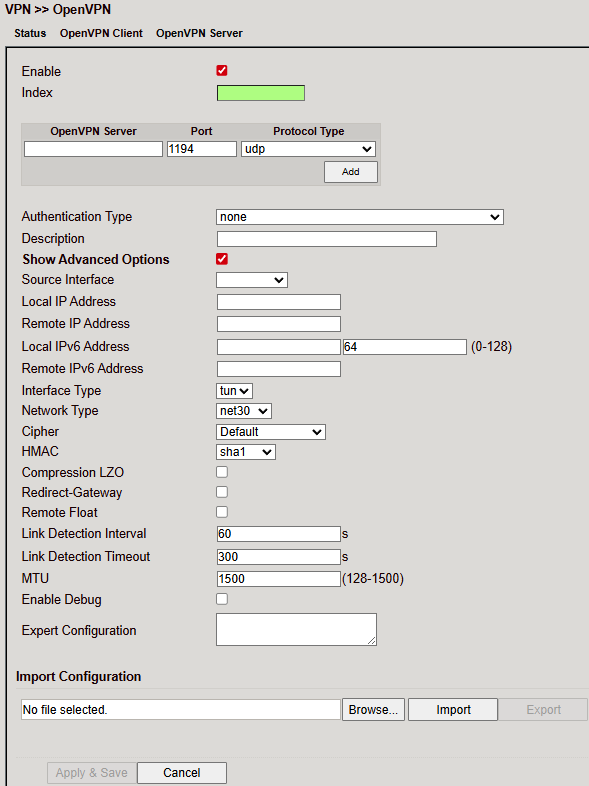Click the Port field showing 1194
Screen dimensions: 589x786
(202, 149)
